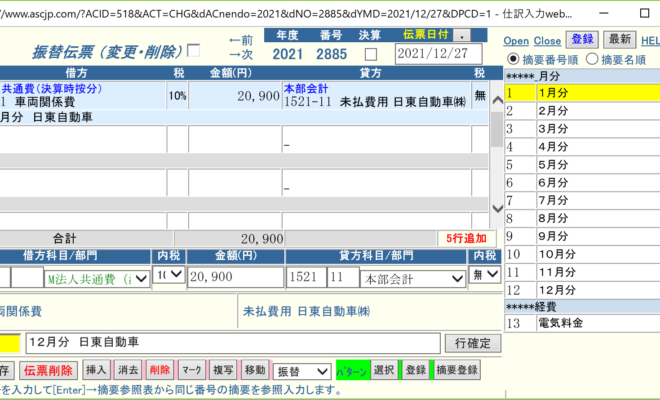Click the マーク (mark) toolbar button
The height and width of the screenshot is (400, 660).
click(192, 370)
